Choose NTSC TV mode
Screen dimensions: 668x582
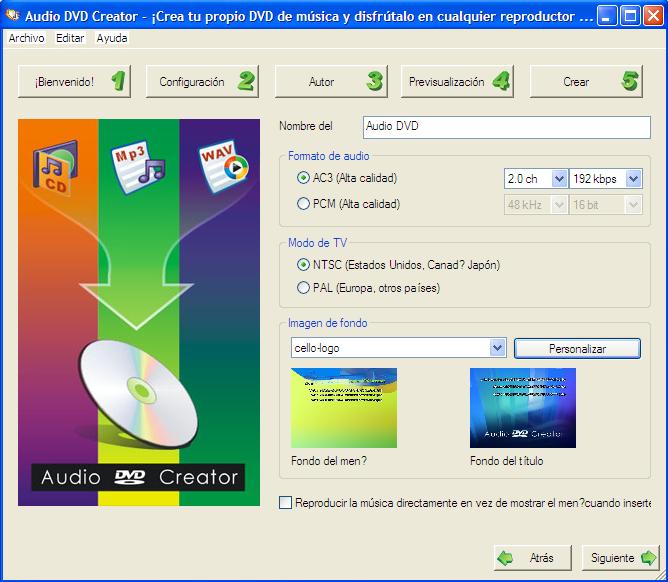pos(303,265)
